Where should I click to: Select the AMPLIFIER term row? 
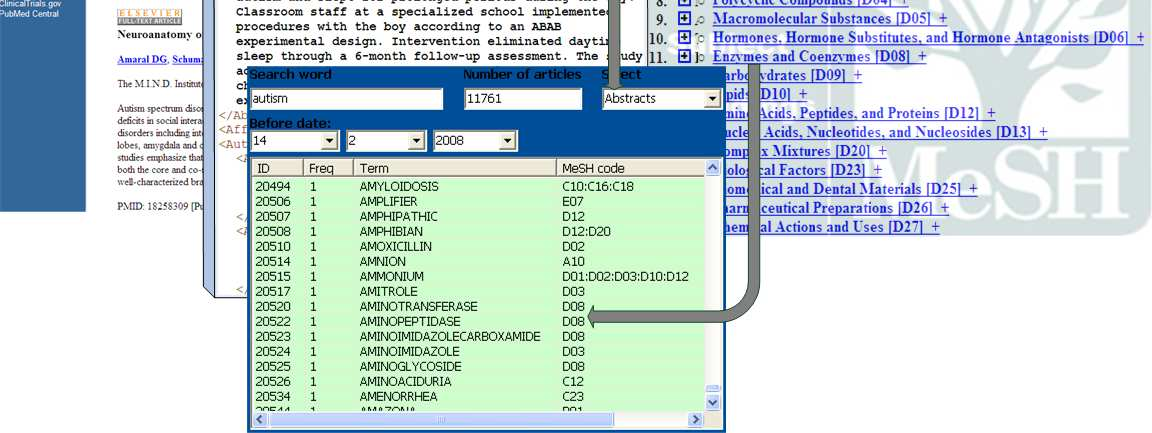tap(478, 201)
